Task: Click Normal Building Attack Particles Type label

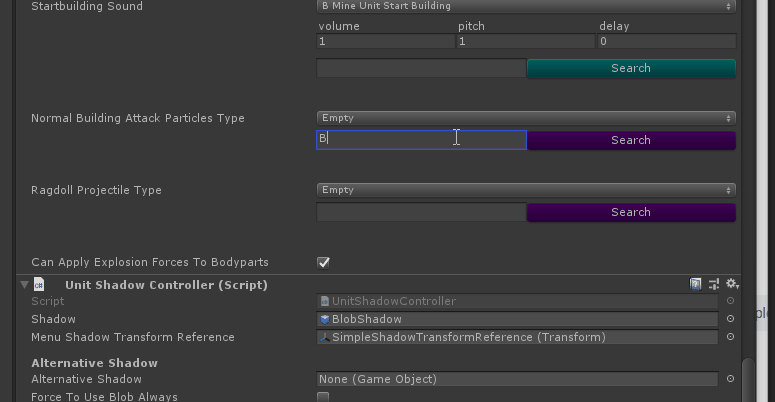Action: pos(138,118)
